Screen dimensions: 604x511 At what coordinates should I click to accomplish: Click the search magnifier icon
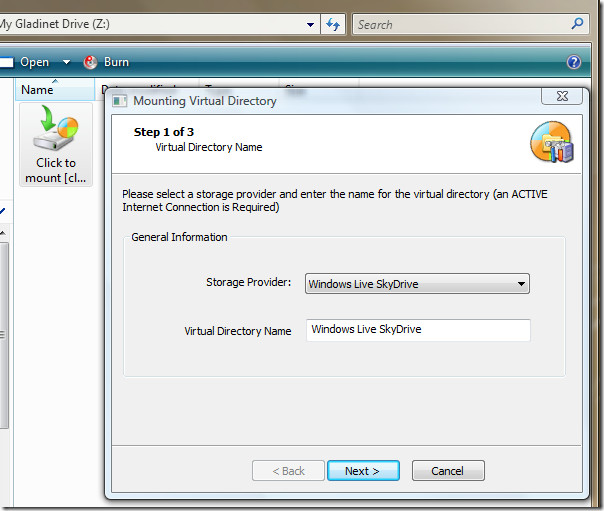pyautogui.click(x=577, y=24)
